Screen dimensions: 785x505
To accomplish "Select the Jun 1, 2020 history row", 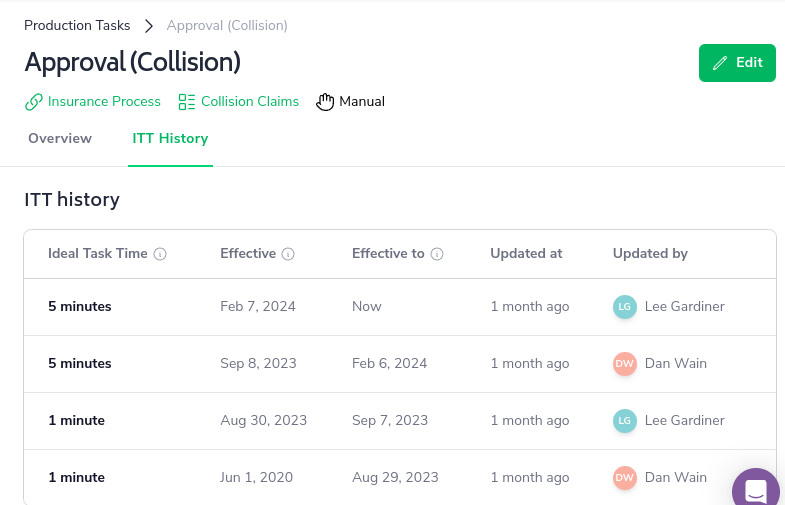I will click(x=257, y=478).
